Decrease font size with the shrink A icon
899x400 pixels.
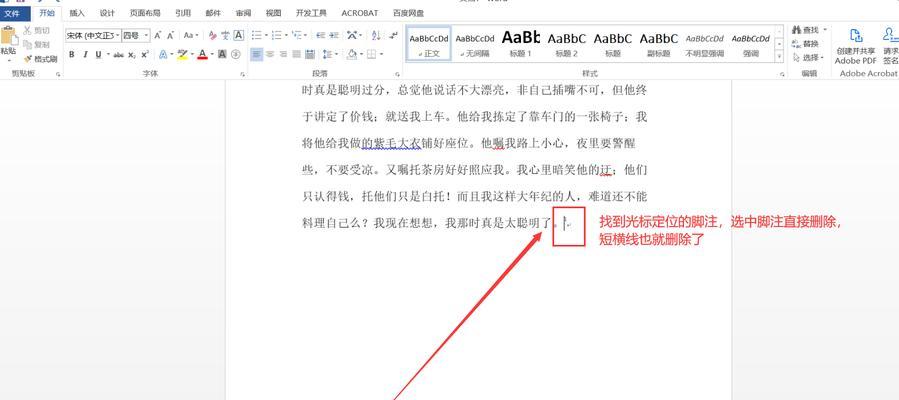[x=170, y=36]
